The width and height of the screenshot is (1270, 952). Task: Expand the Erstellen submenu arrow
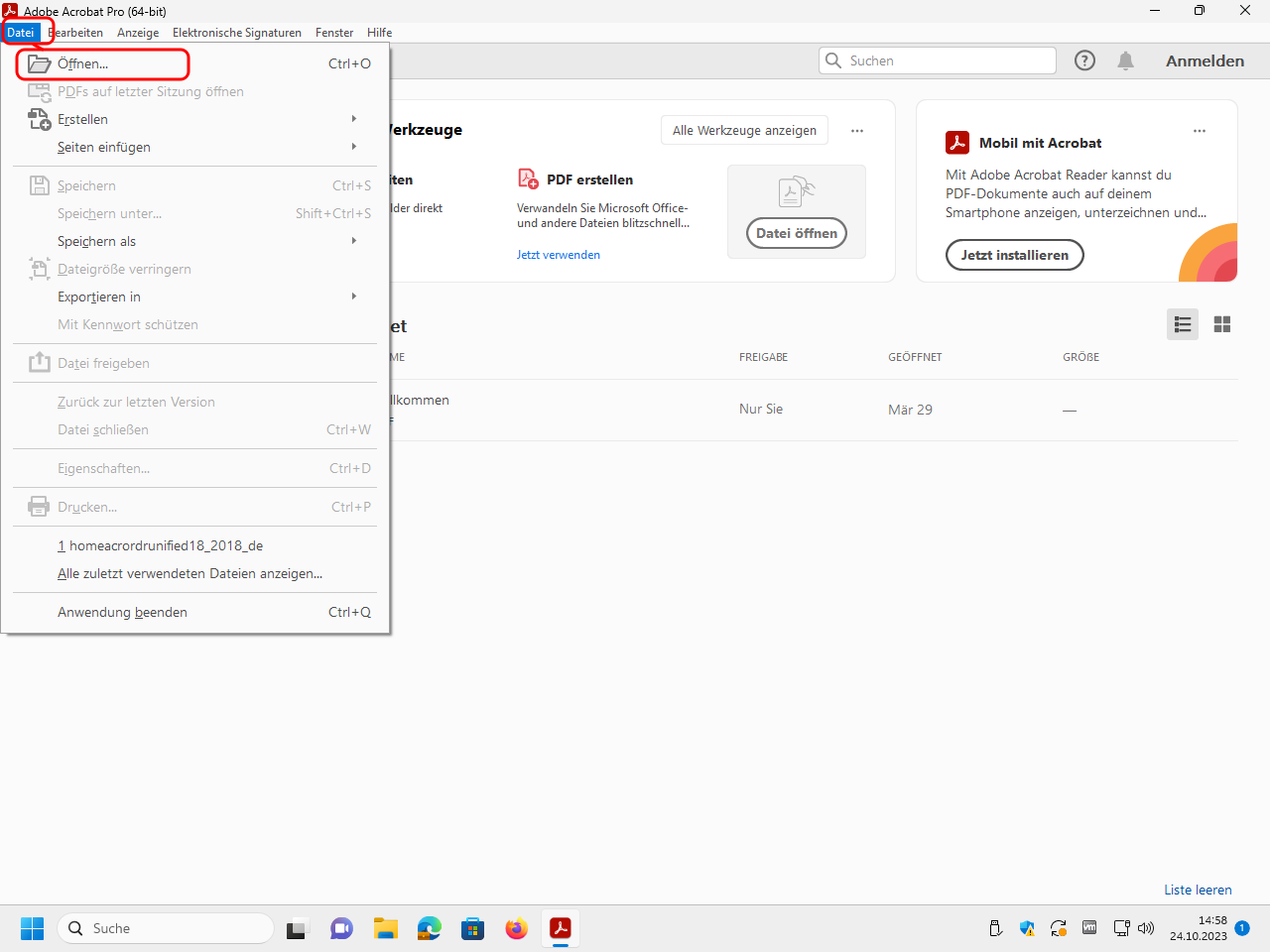tap(354, 119)
